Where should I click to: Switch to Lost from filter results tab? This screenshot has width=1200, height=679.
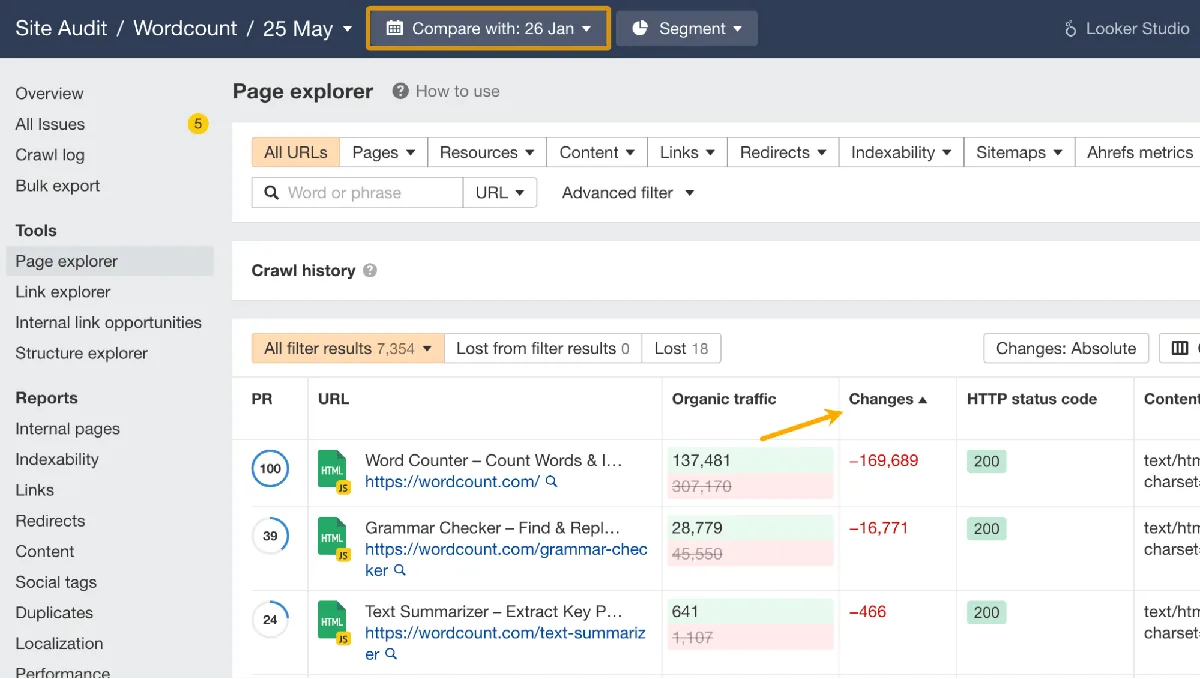coord(543,349)
